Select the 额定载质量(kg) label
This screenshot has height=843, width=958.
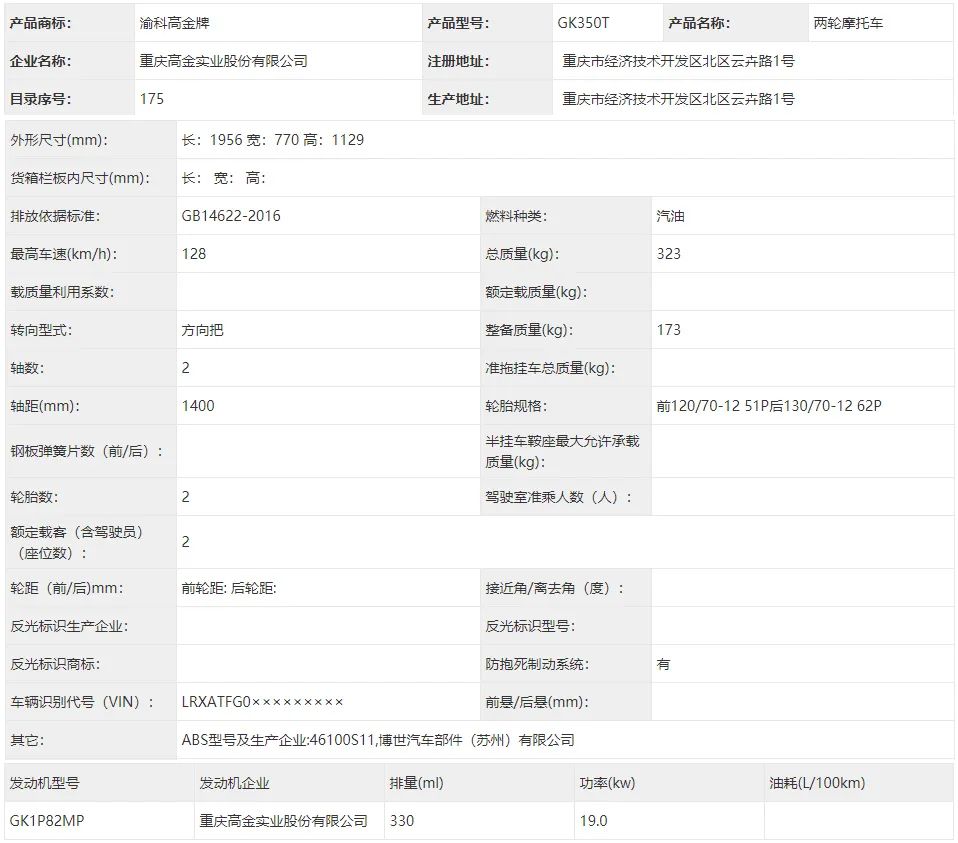[x=536, y=293]
